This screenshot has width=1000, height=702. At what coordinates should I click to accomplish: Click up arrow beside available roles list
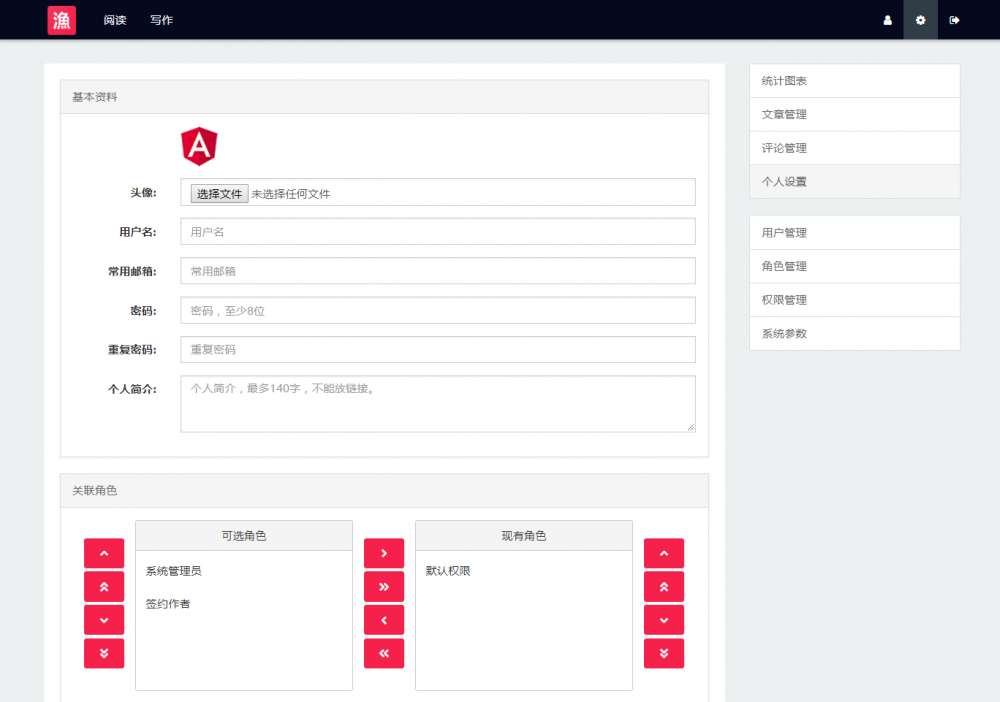pos(104,552)
